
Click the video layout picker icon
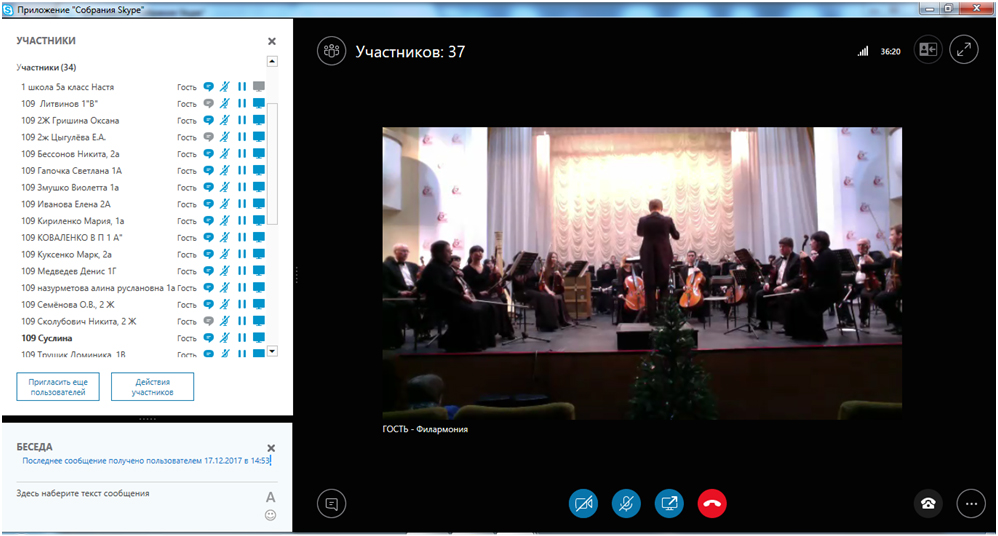(x=928, y=50)
